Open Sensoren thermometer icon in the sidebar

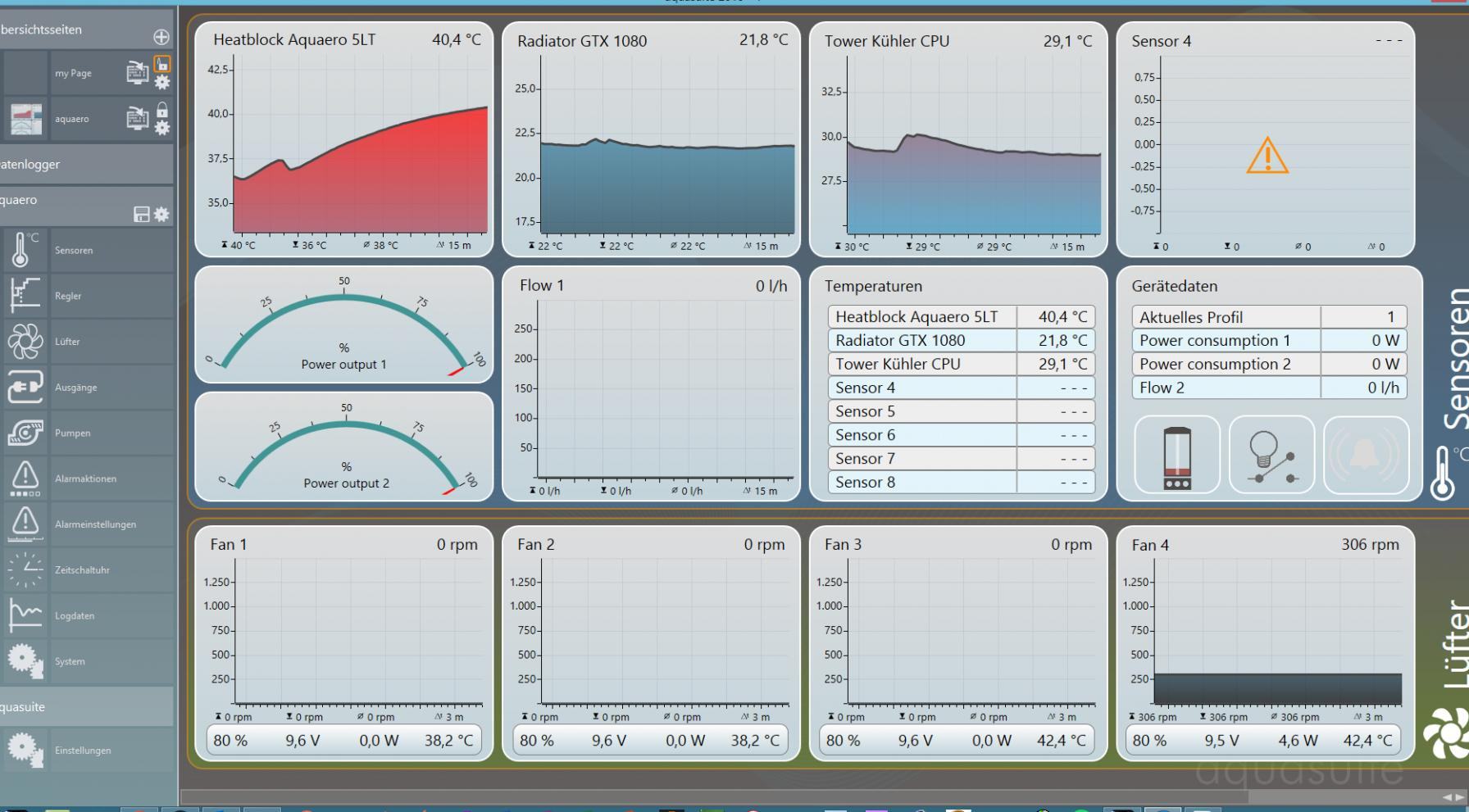[25, 250]
